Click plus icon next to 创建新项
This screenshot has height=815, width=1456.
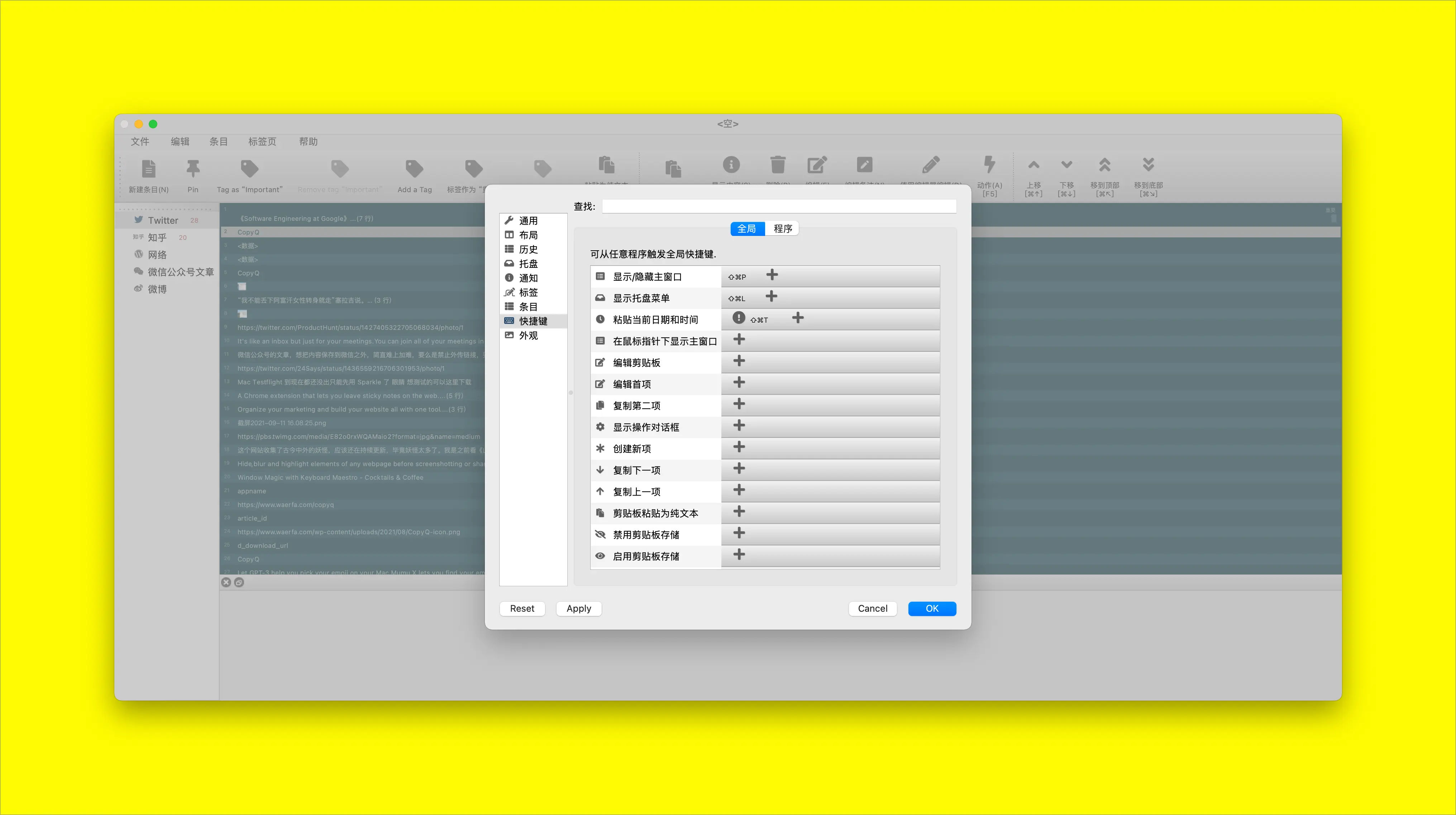click(x=739, y=447)
